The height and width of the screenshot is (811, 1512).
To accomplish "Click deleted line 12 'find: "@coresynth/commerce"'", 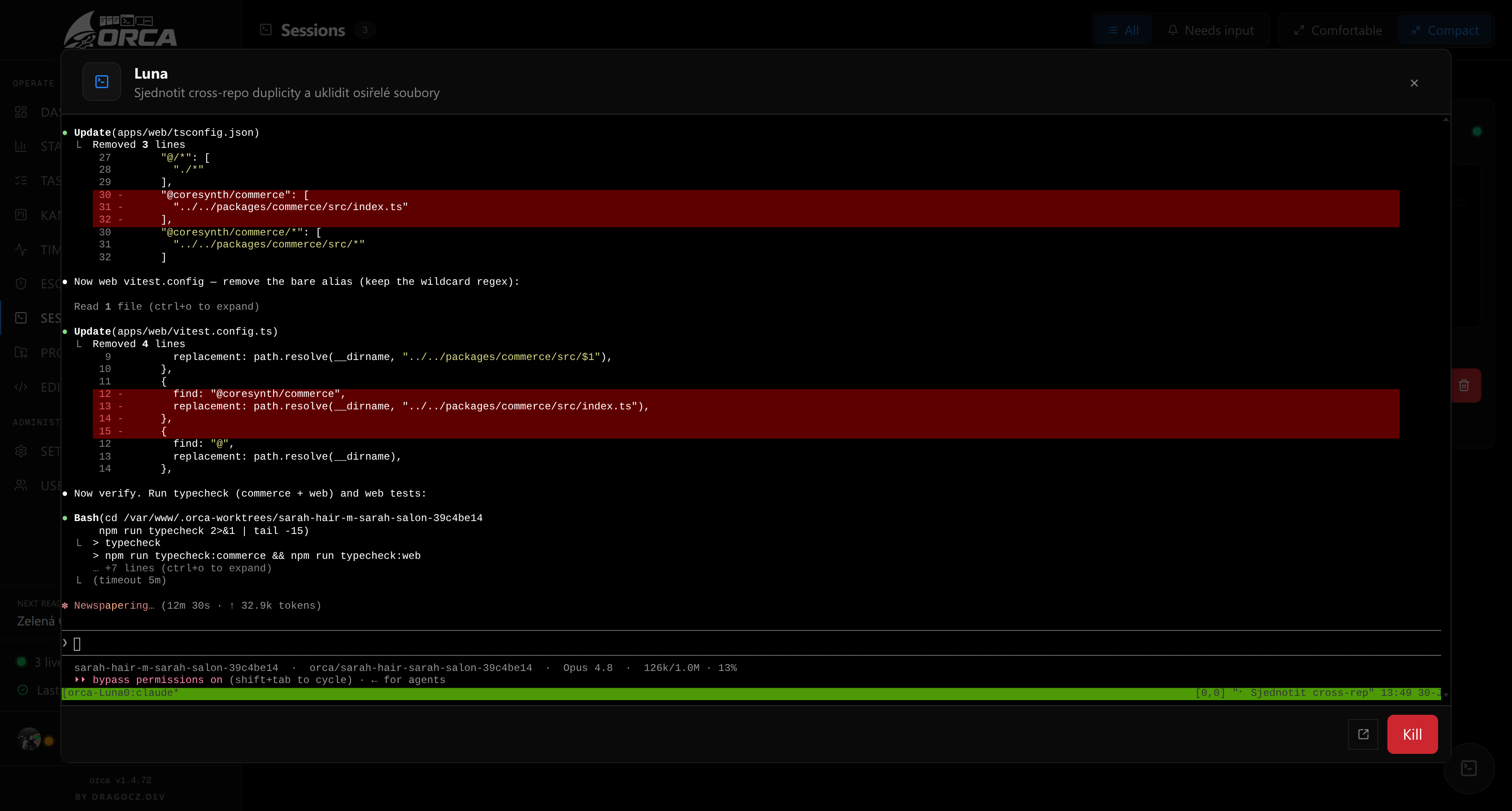I will (745, 394).
